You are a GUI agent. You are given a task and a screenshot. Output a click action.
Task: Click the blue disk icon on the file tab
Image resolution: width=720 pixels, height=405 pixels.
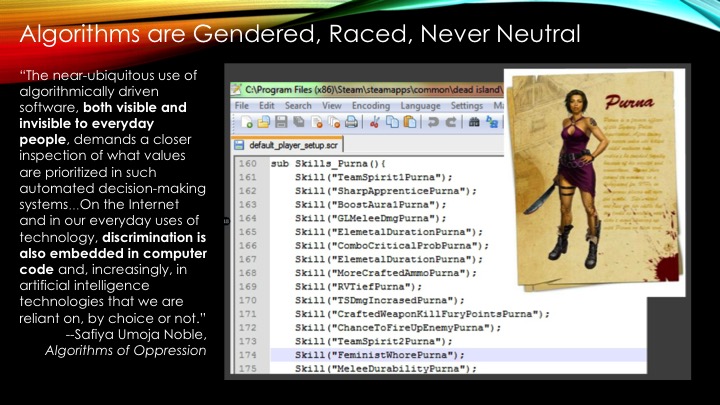[239, 145]
